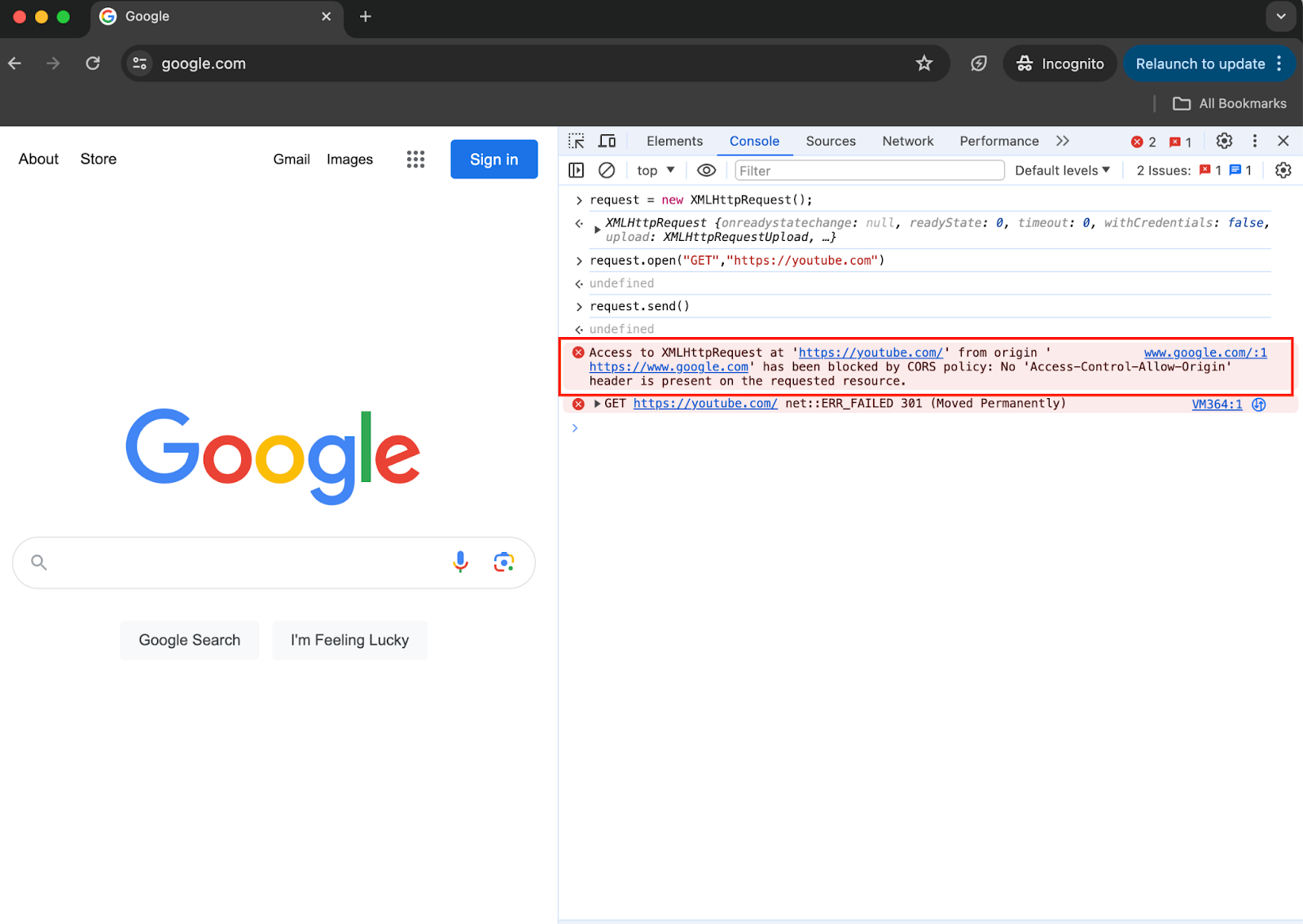The width and height of the screenshot is (1303, 924).
Task: Select the Inspect element tool
Action: pos(576,140)
